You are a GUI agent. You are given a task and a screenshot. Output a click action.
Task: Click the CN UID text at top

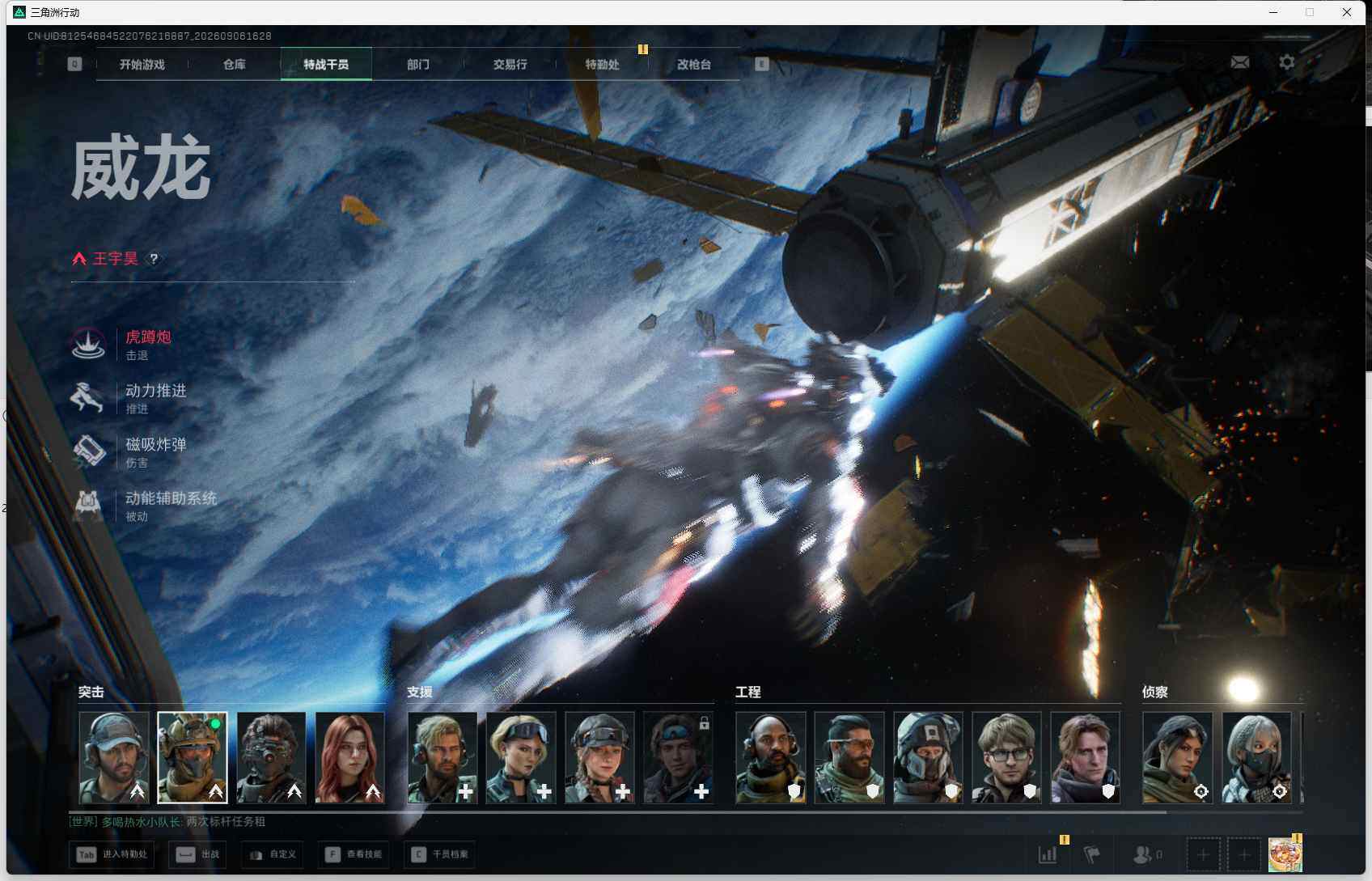[x=150, y=36]
